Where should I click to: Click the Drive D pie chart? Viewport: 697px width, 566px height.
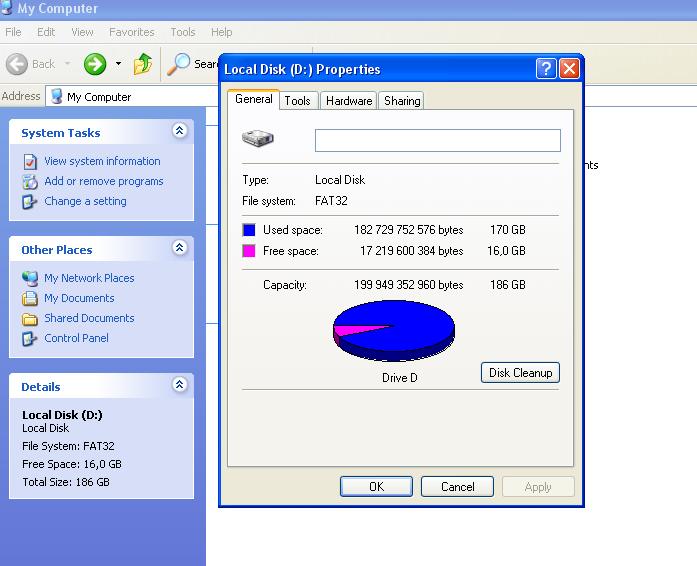click(394, 330)
